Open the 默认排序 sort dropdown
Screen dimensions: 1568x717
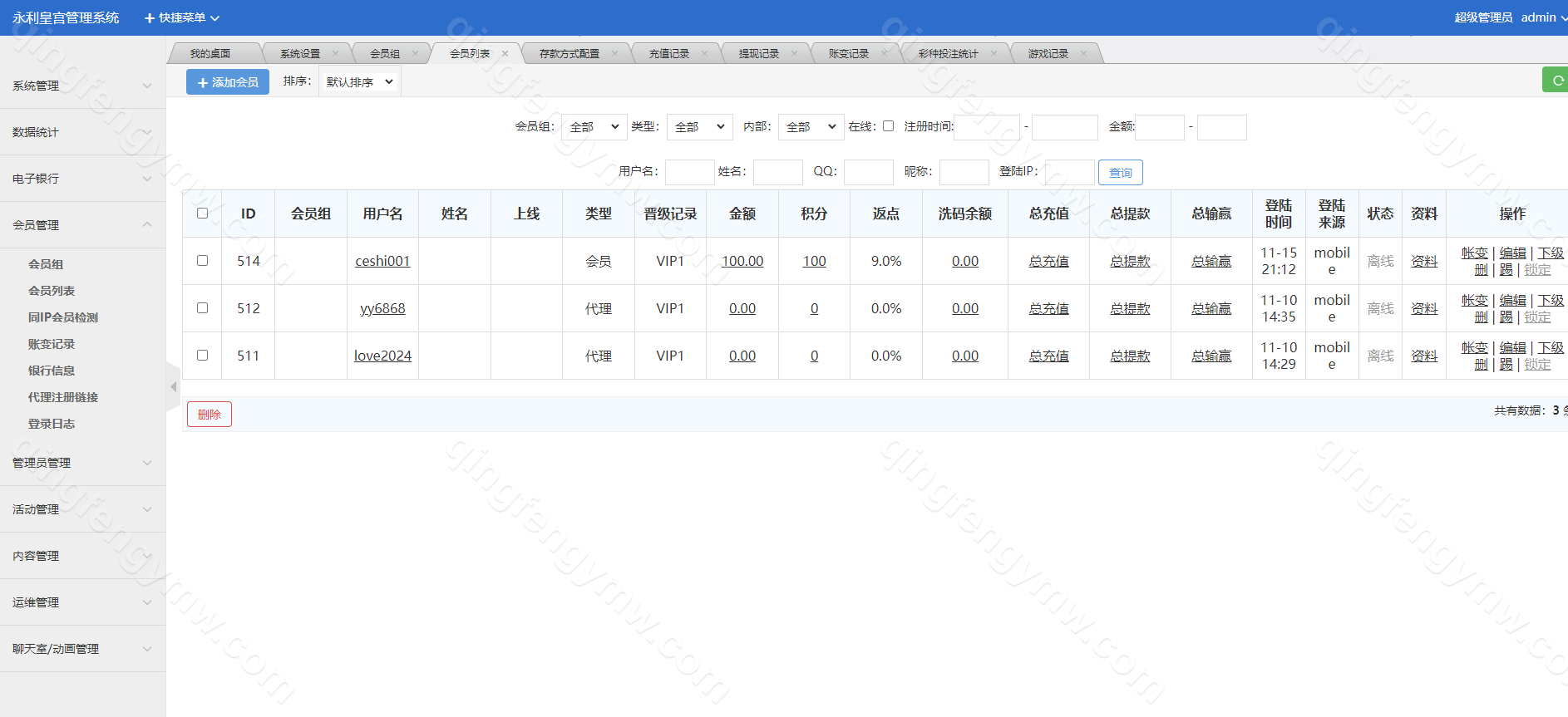pyautogui.click(x=359, y=82)
